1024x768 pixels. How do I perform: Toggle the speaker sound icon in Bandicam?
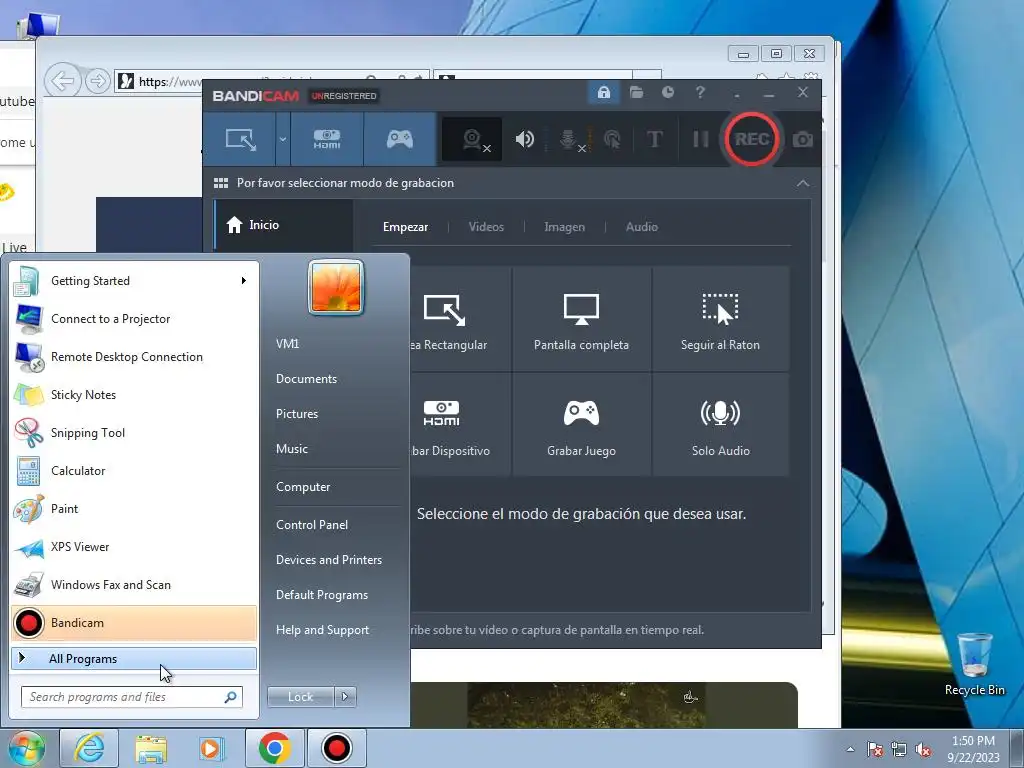pos(524,139)
